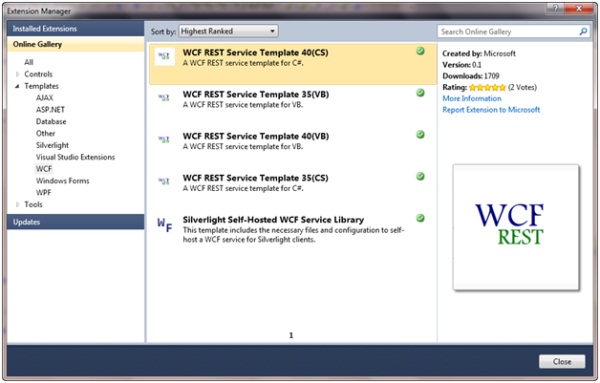Viewport: 600px width, 383px height.
Task: Click the WCF REST Template 40(CS) icon
Action: click(165, 57)
